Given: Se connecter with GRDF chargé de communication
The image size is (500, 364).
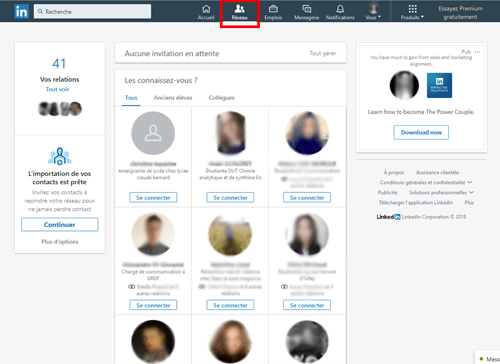Looking at the screenshot, I should click(x=153, y=305).
